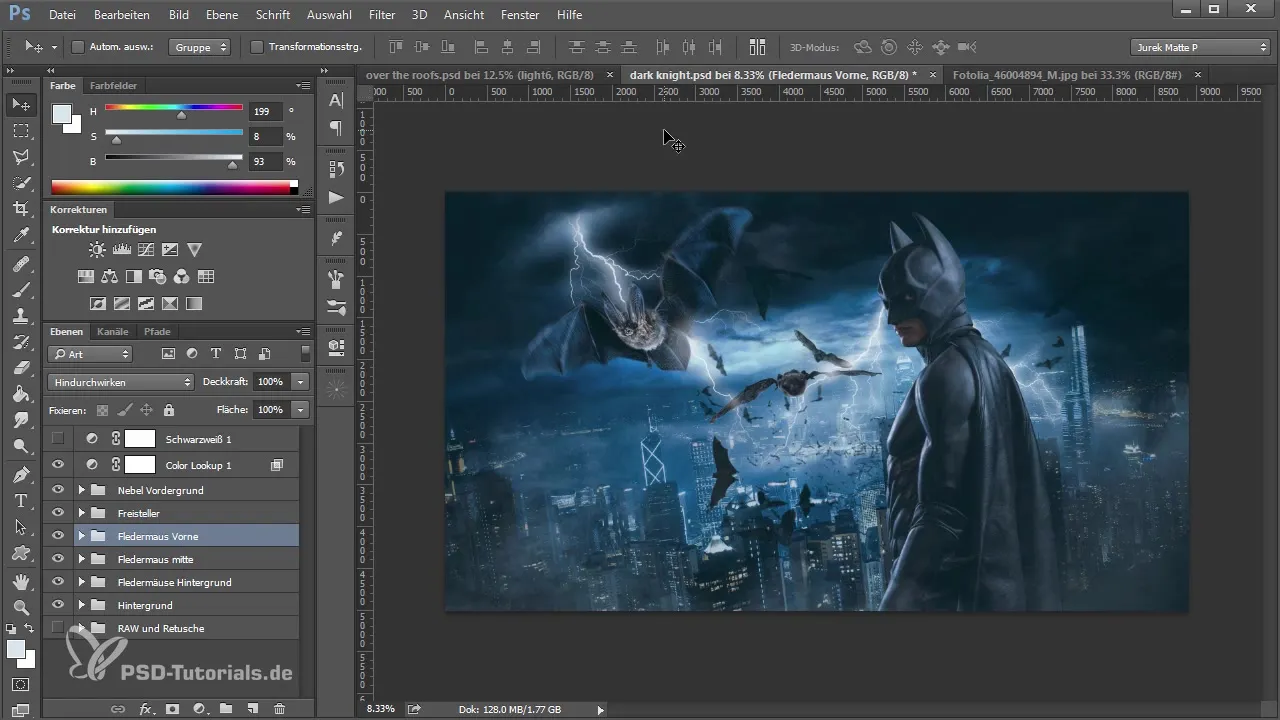The width and height of the screenshot is (1280, 720).
Task: Add layer style fx icon
Action: click(x=146, y=708)
